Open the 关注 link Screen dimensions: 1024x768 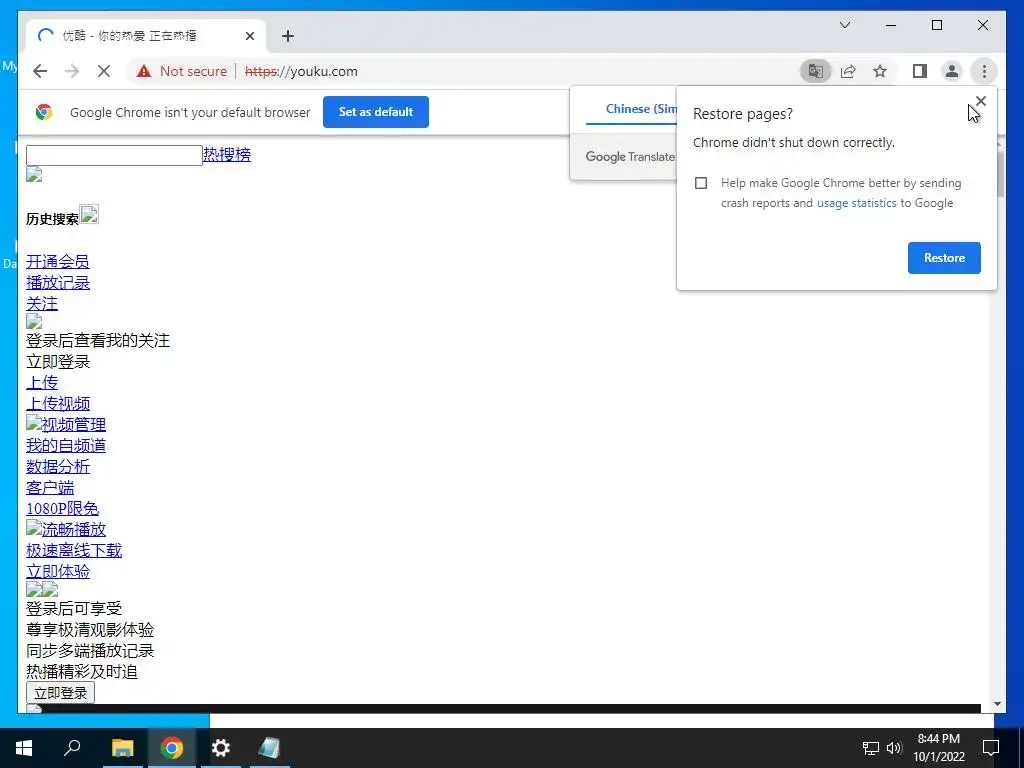(x=42, y=304)
